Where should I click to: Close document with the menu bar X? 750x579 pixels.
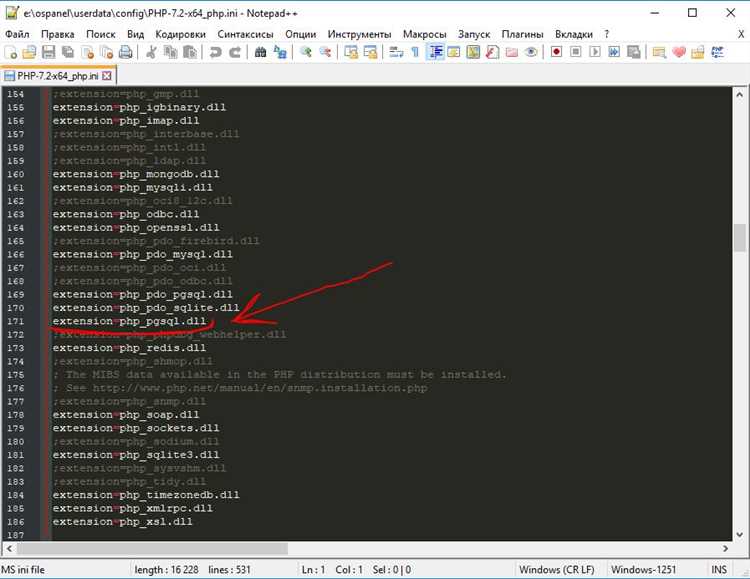[x=741, y=34]
